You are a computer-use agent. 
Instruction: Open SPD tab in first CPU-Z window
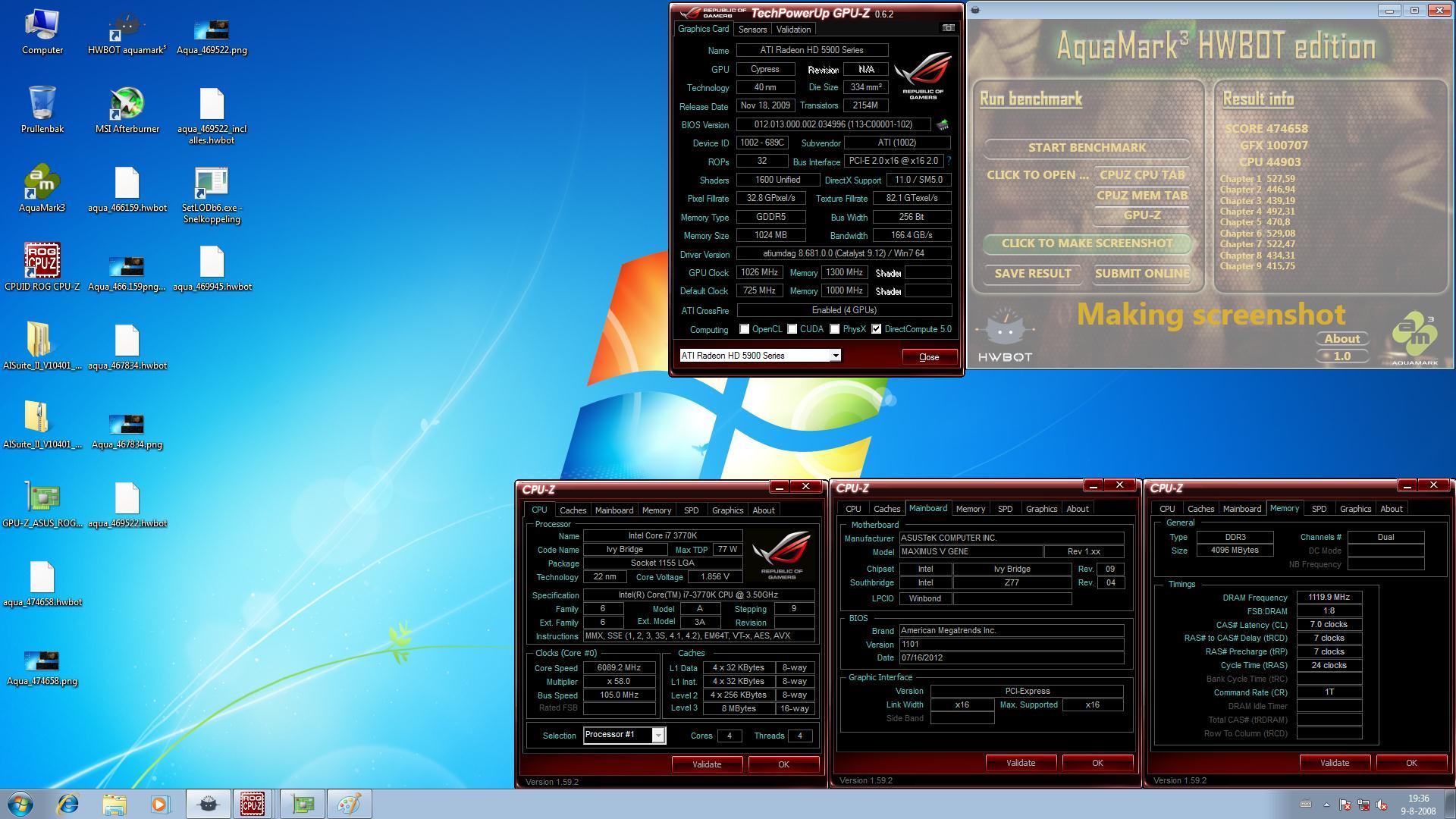pyautogui.click(x=691, y=510)
